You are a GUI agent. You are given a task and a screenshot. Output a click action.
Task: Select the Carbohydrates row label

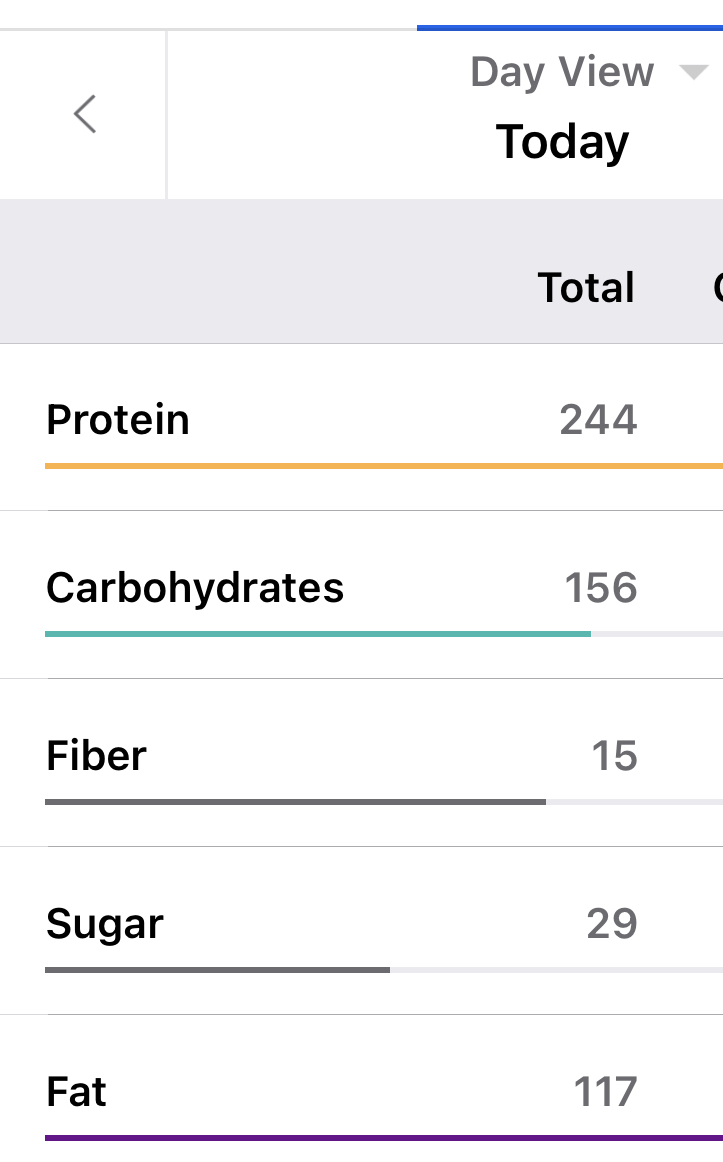coord(195,587)
